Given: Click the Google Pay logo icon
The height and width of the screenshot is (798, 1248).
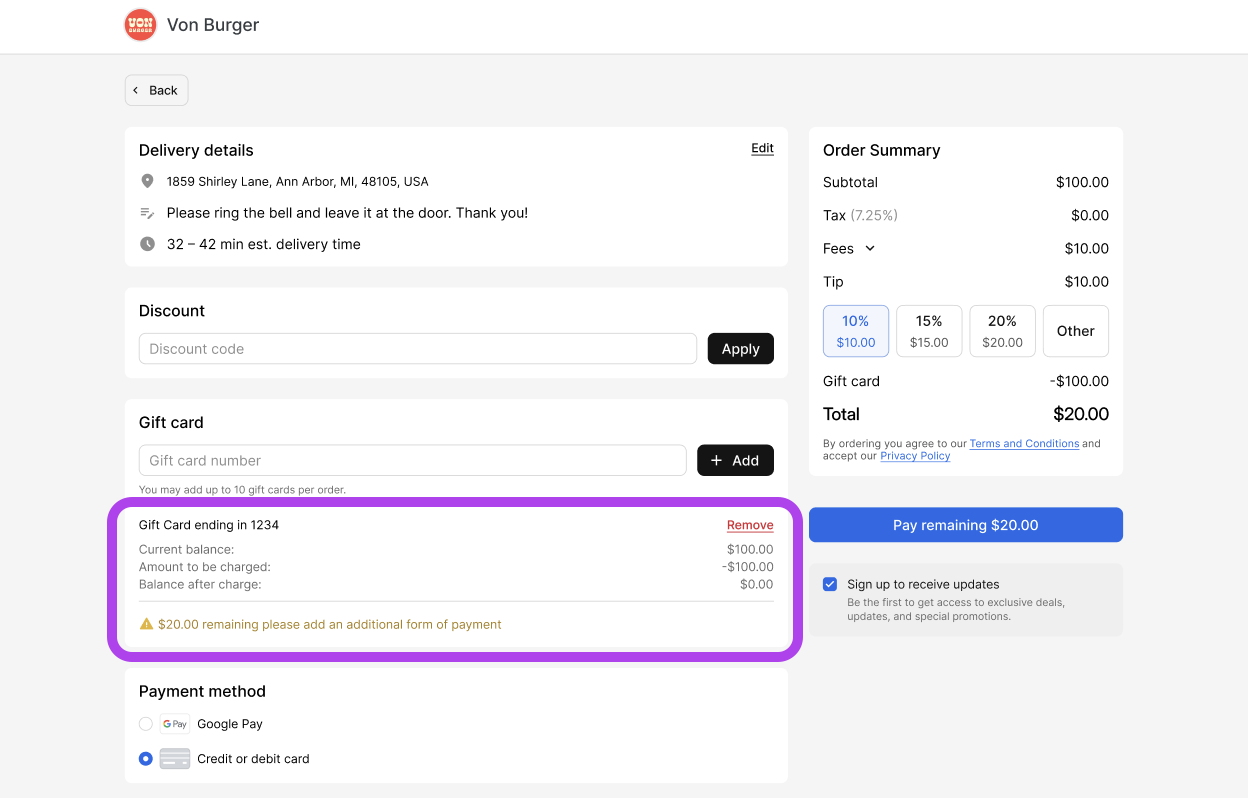Looking at the screenshot, I should click(x=174, y=723).
